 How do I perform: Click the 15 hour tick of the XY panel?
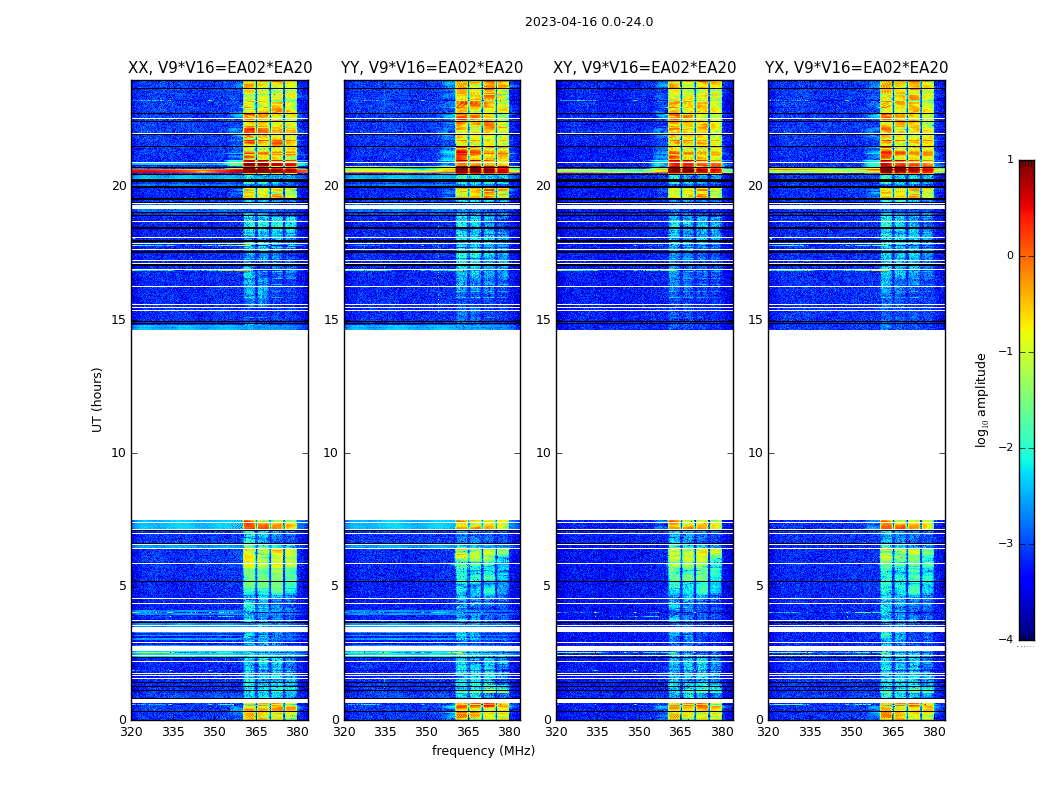point(543,320)
